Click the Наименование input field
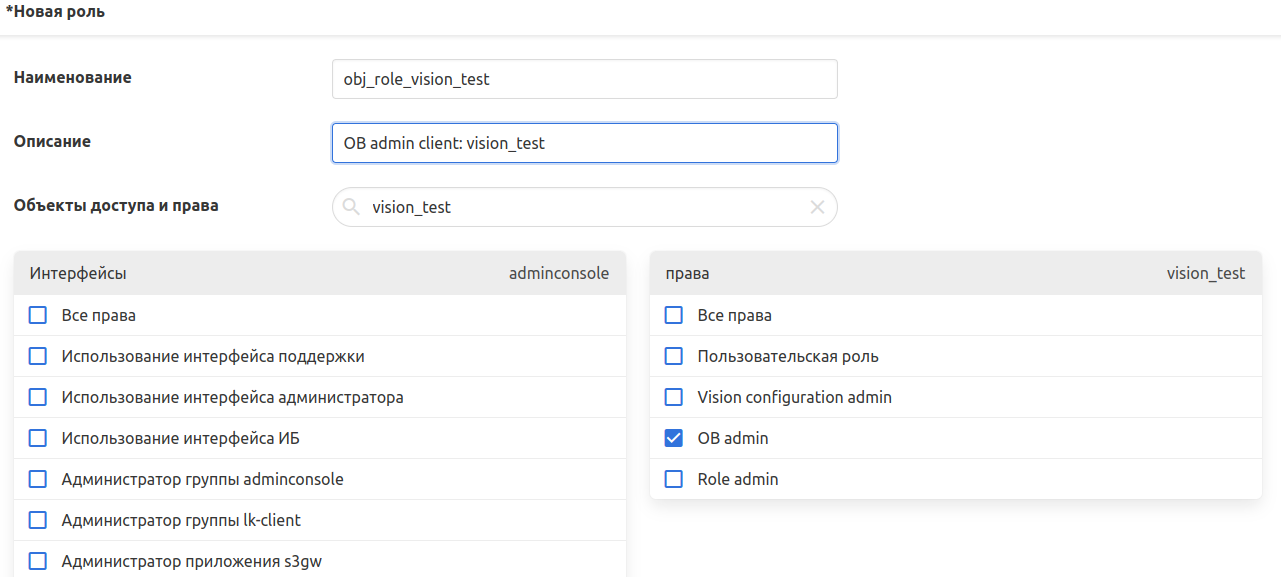This screenshot has height=577, width=1281. coord(584,79)
